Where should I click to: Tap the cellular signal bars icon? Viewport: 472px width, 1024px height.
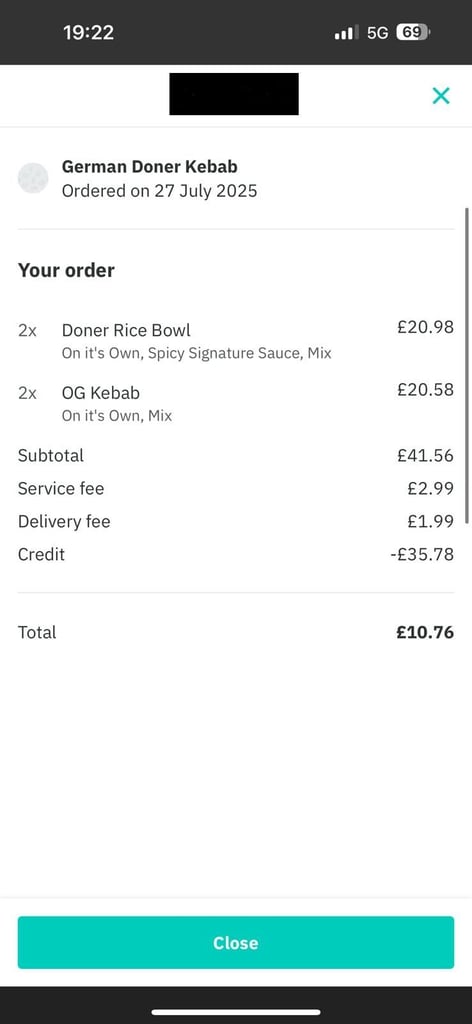coord(346,32)
